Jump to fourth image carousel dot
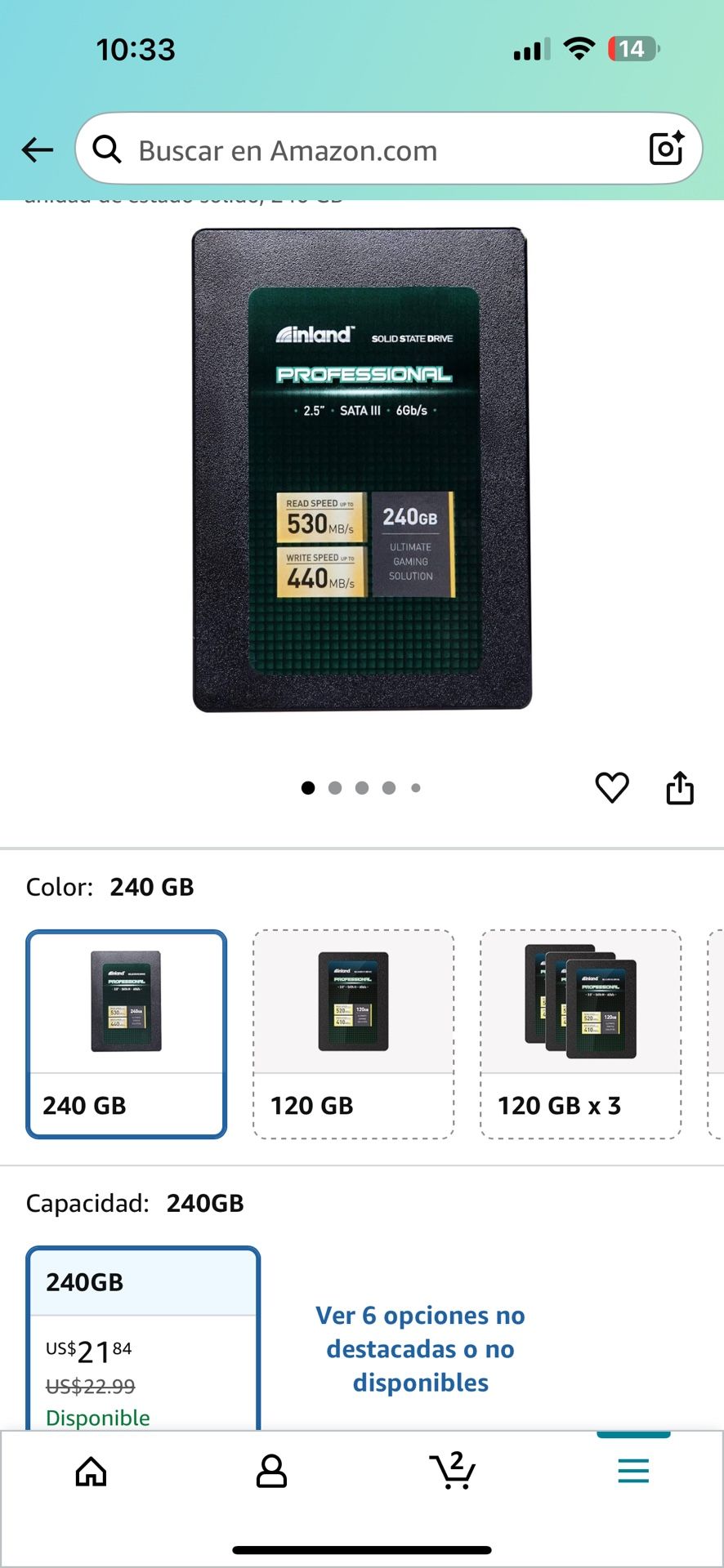The height and width of the screenshot is (1568, 724). tap(389, 788)
